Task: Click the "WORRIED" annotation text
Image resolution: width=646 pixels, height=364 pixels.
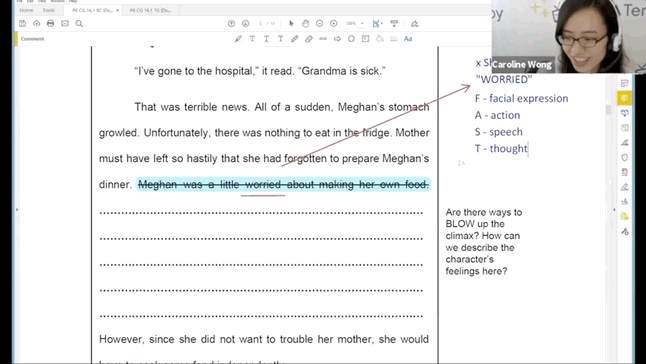Action: pyautogui.click(x=503, y=79)
